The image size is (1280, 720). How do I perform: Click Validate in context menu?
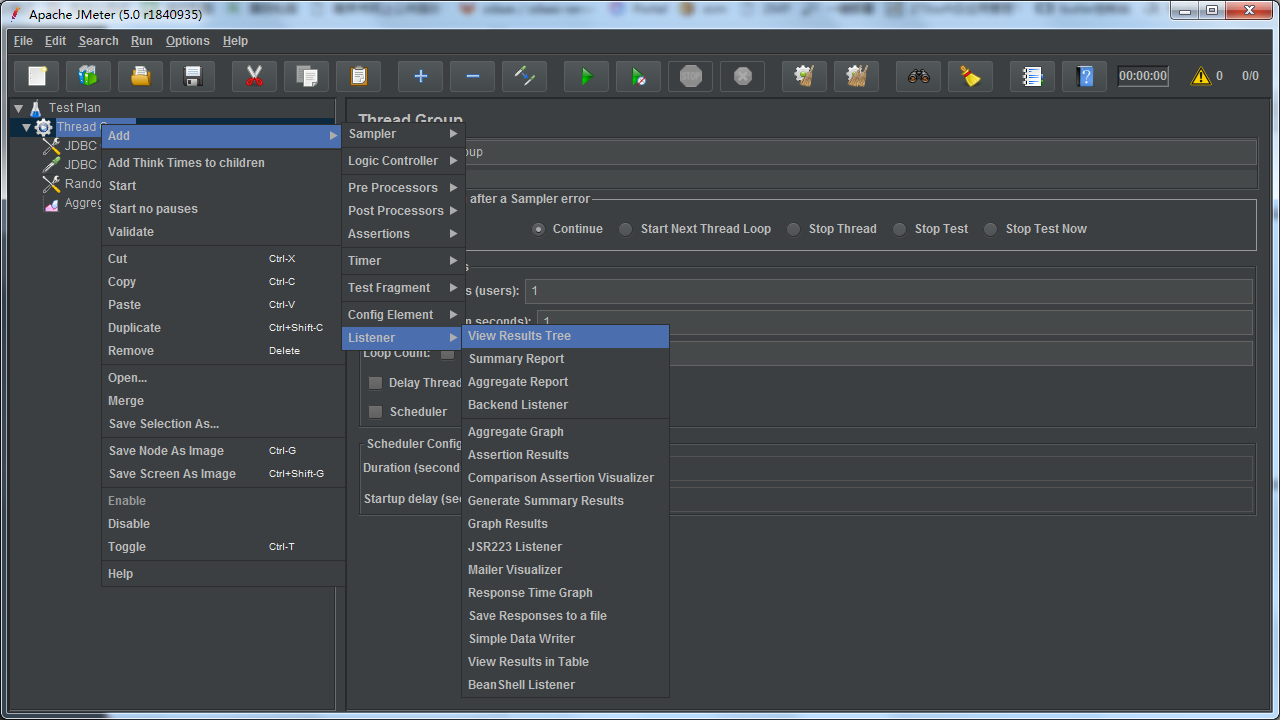[x=223, y=232]
